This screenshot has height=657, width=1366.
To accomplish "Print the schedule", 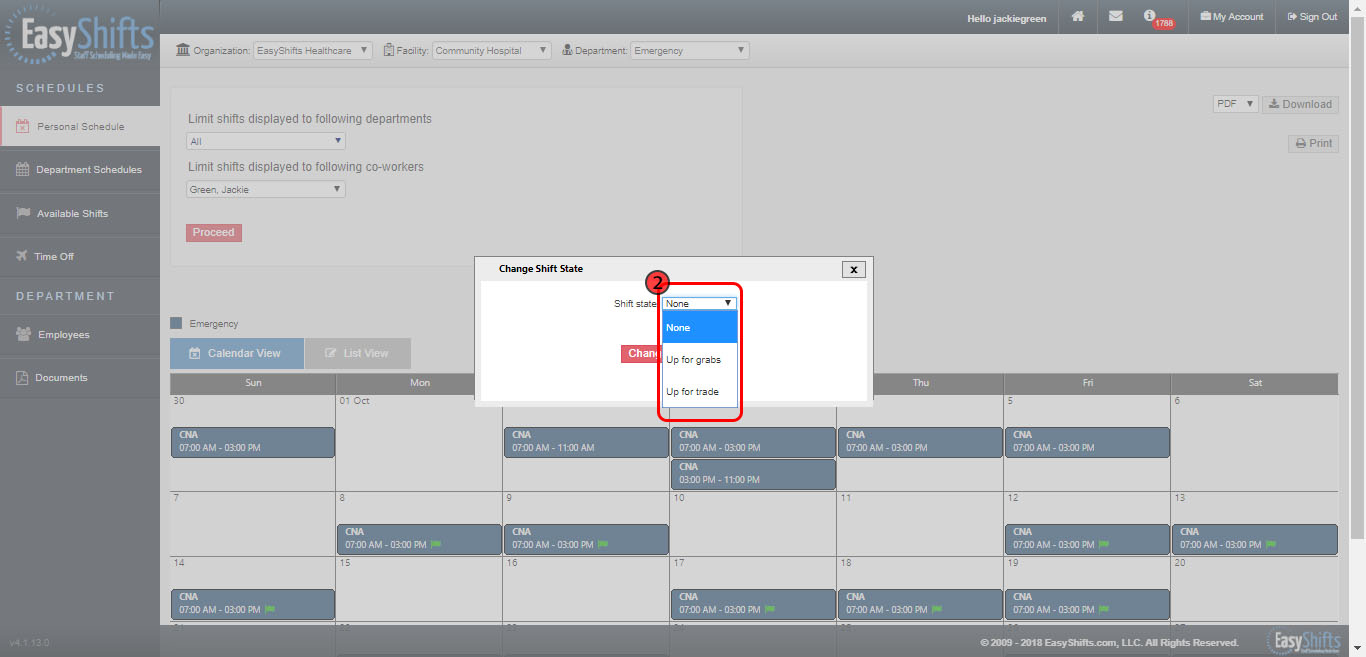I will 1313,143.
